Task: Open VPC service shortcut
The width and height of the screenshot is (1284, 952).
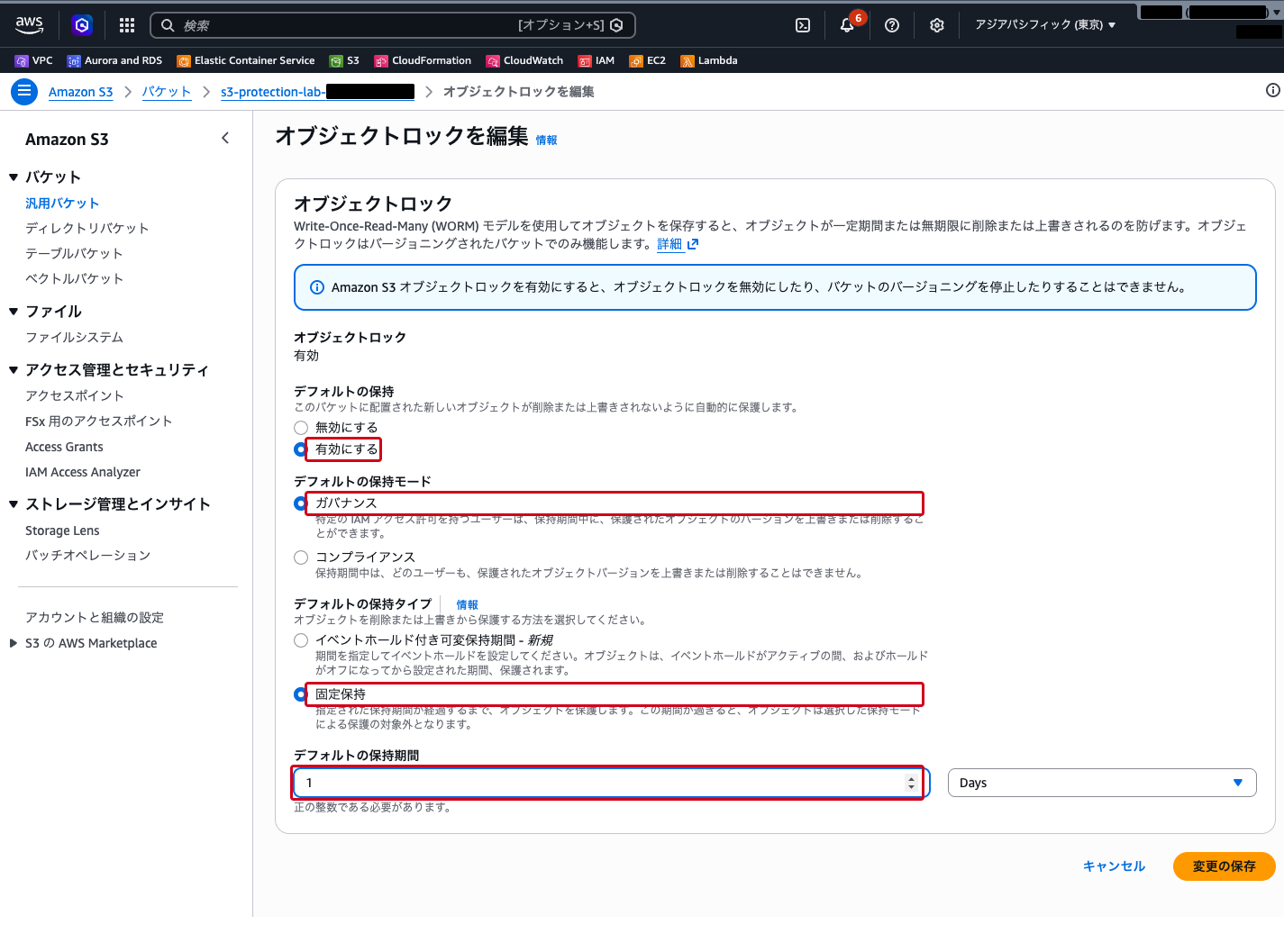Action: pyautogui.click(x=34, y=60)
